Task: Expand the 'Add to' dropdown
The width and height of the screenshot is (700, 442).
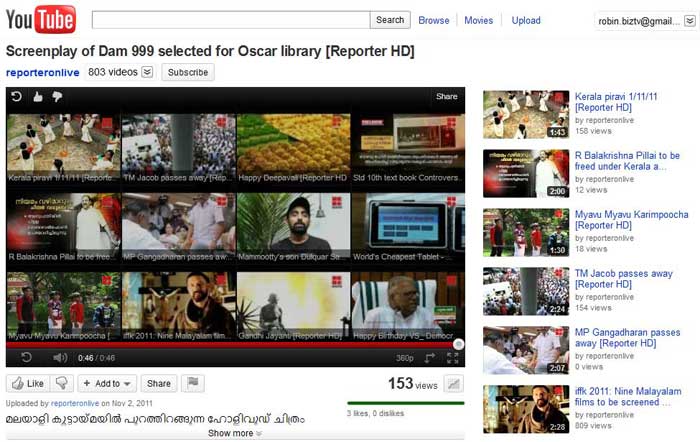Action: click(107, 383)
